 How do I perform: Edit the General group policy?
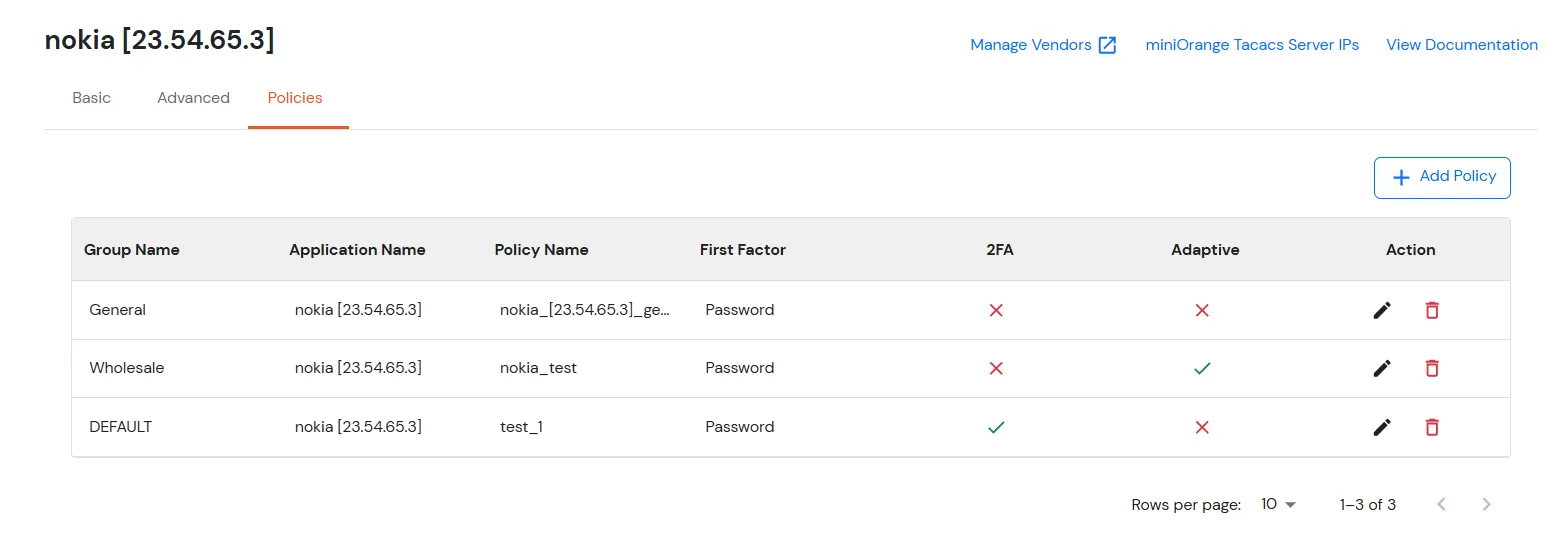[x=1382, y=310]
